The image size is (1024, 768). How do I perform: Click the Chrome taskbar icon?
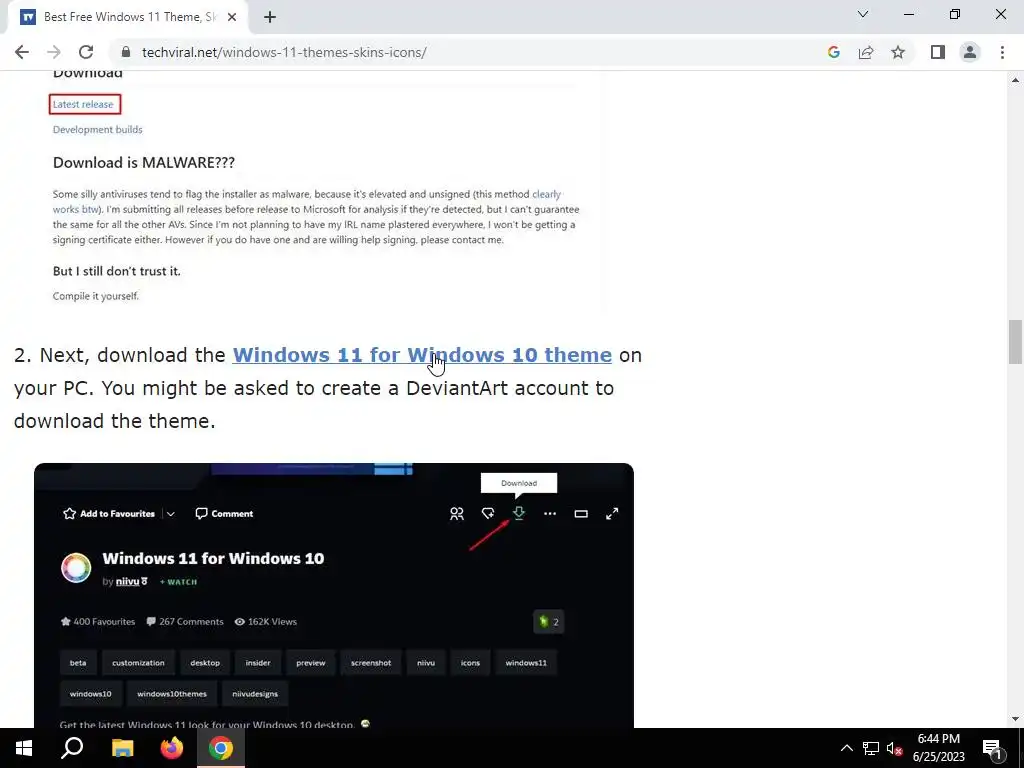tap(221, 748)
